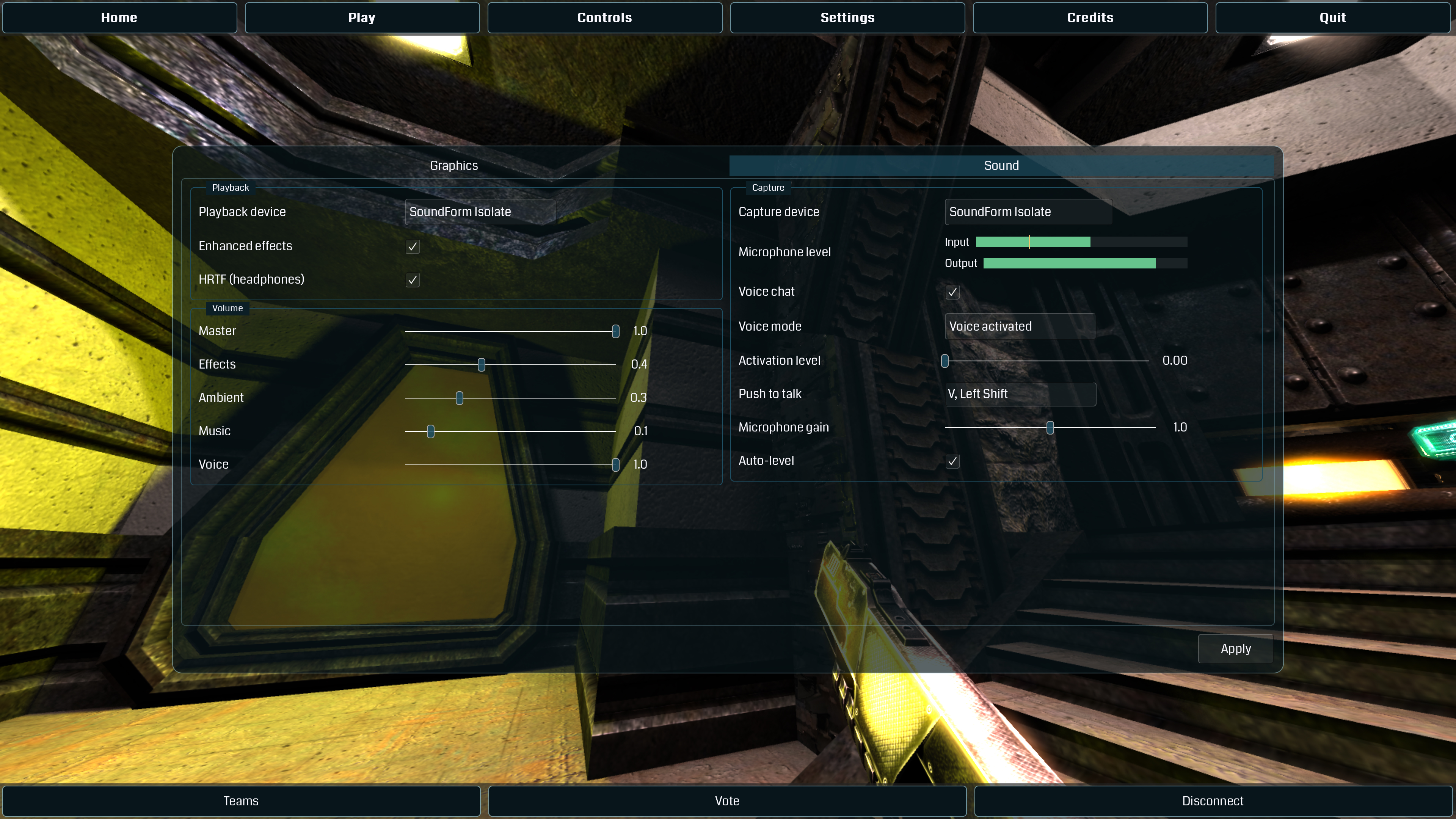Change the Push to talk key binding
The height and width of the screenshot is (819, 1456).
point(1020,394)
